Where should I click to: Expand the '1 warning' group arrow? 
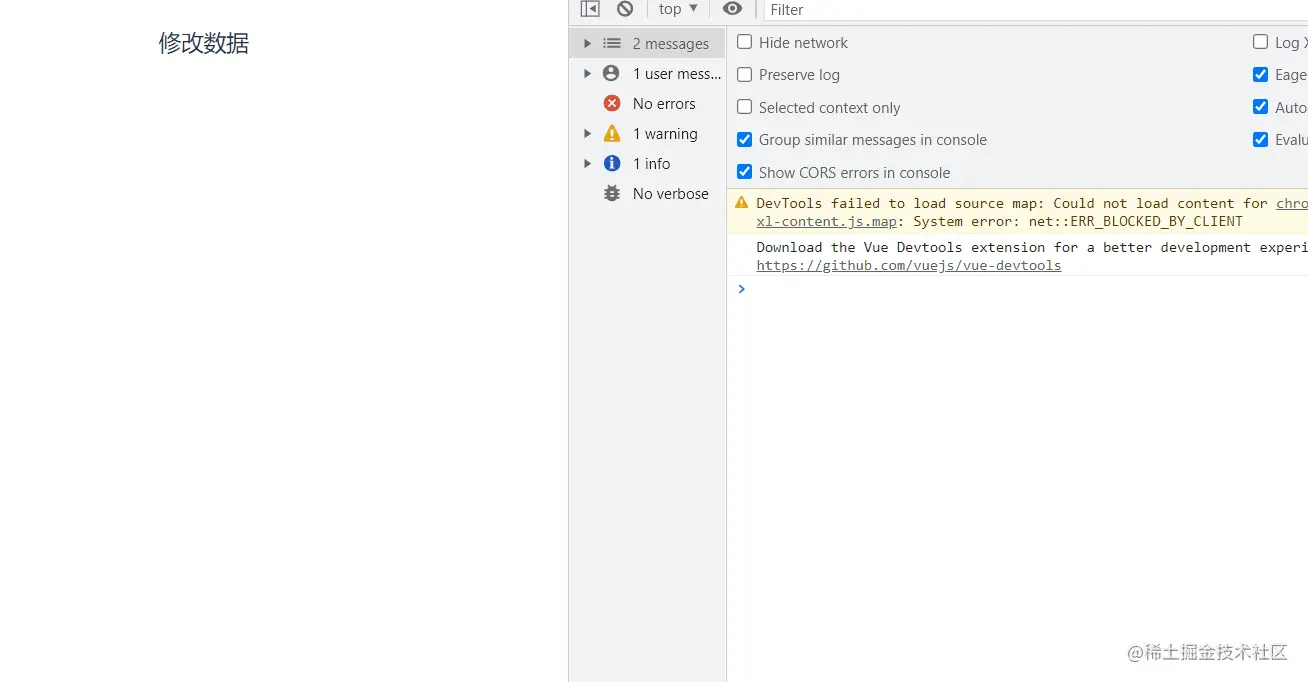point(587,134)
